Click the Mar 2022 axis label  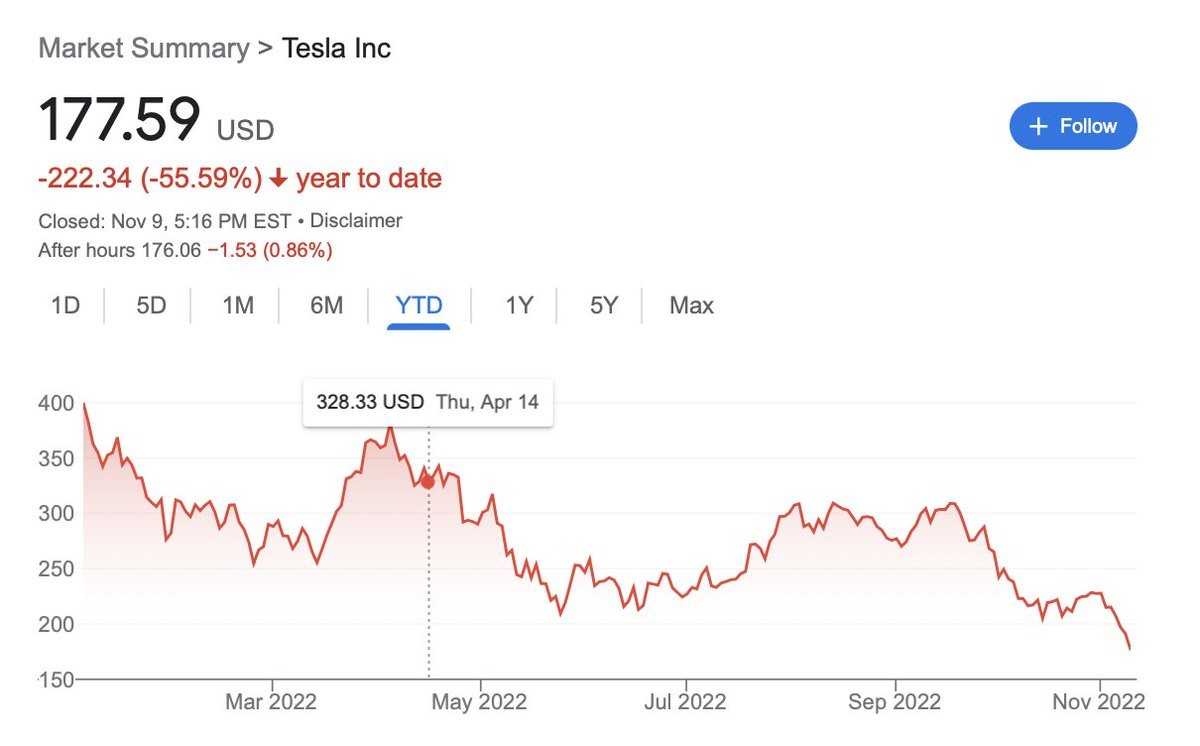coord(270,702)
